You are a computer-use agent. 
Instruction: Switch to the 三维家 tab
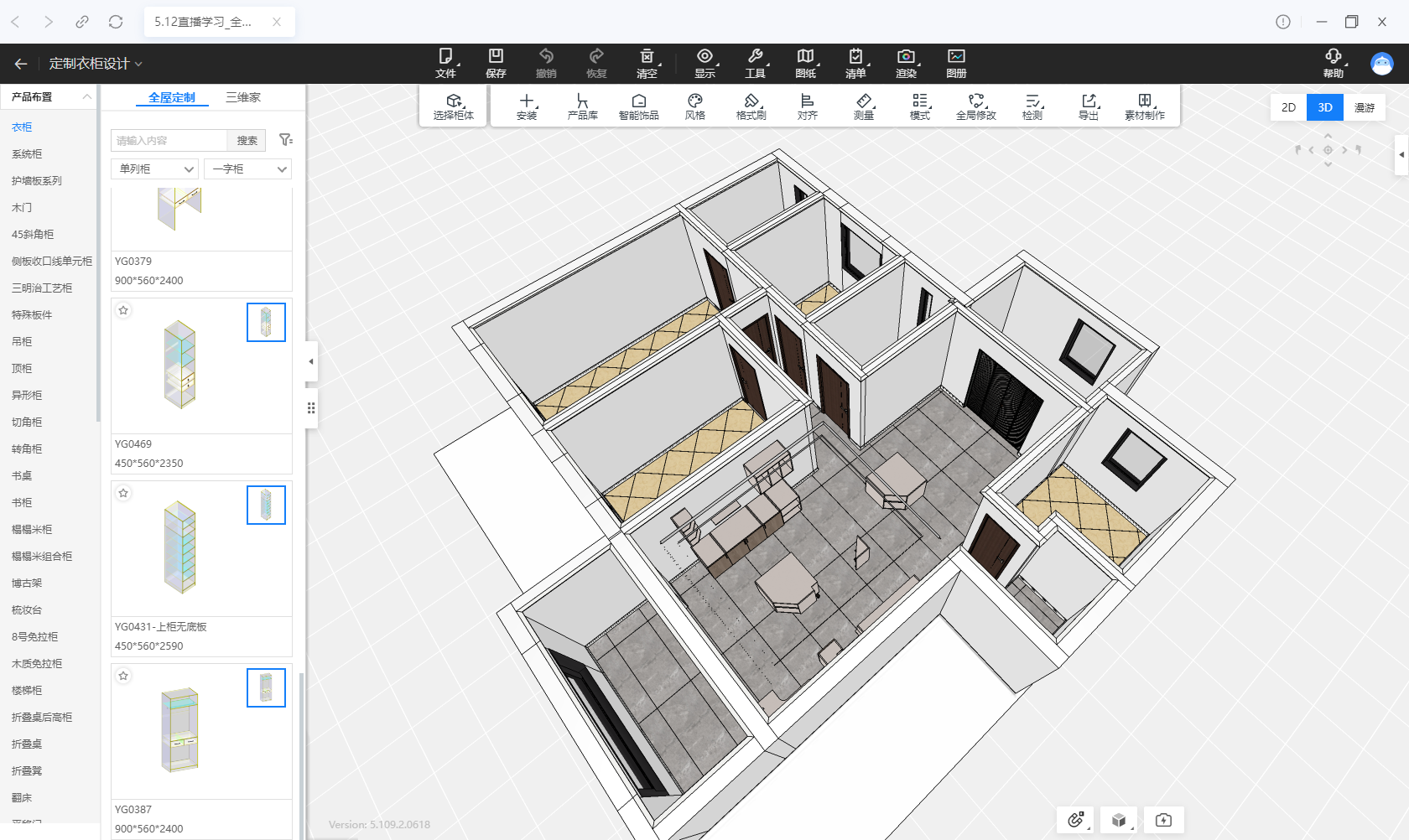pyautogui.click(x=242, y=97)
